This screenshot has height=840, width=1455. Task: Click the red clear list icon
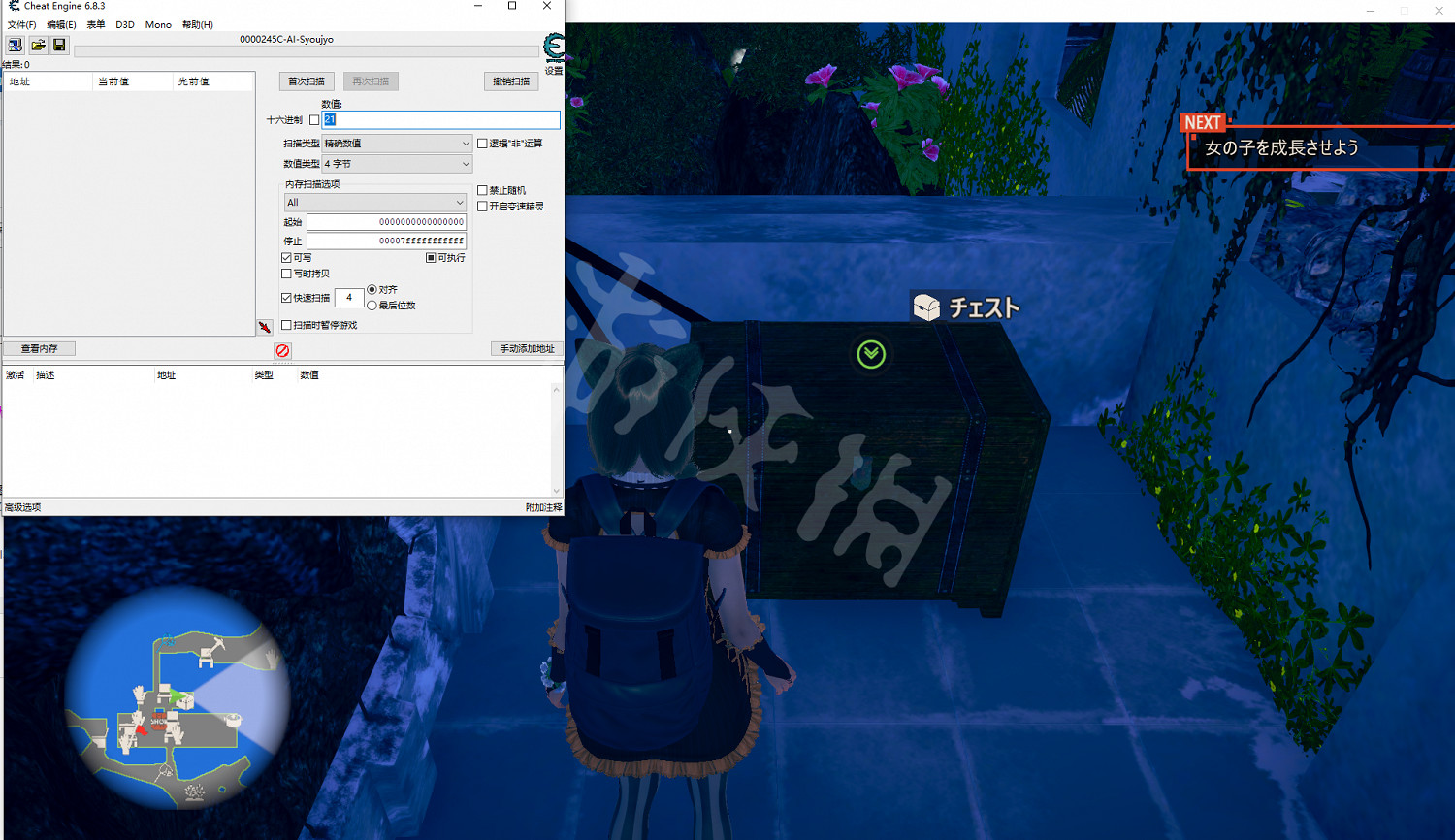[x=282, y=350]
